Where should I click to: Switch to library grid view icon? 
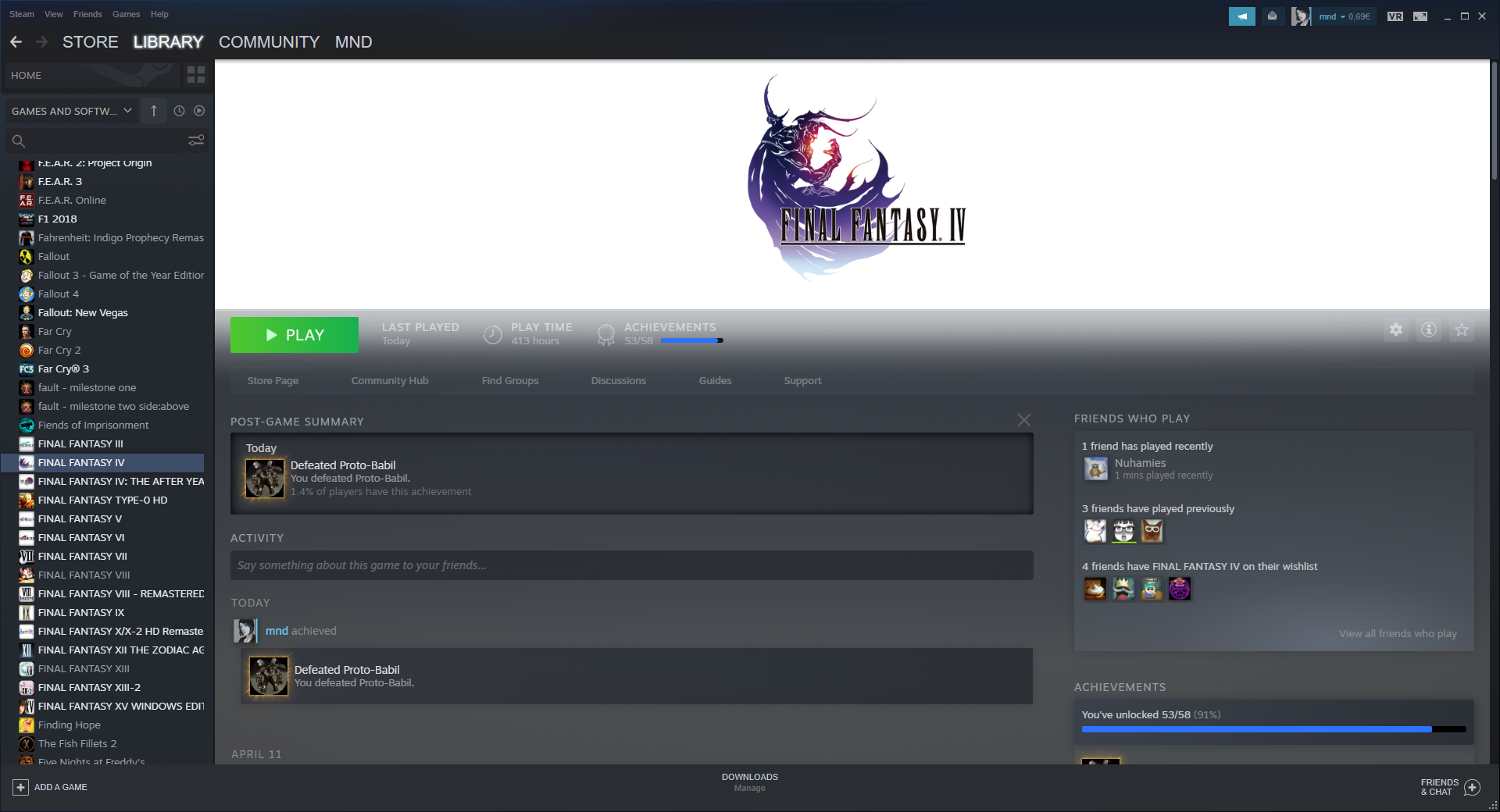click(196, 75)
